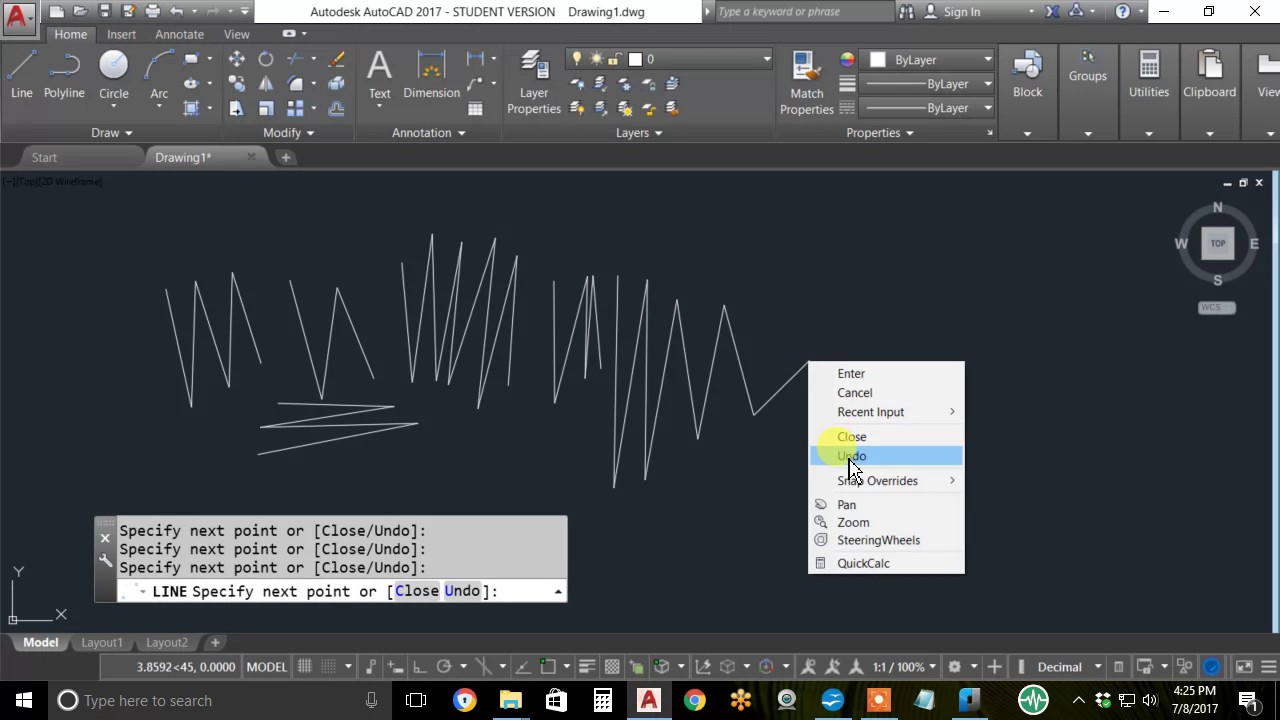Click the Hatch tool icon in Draw panel
The height and width of the screenshot is (720, 1280).
191,108
